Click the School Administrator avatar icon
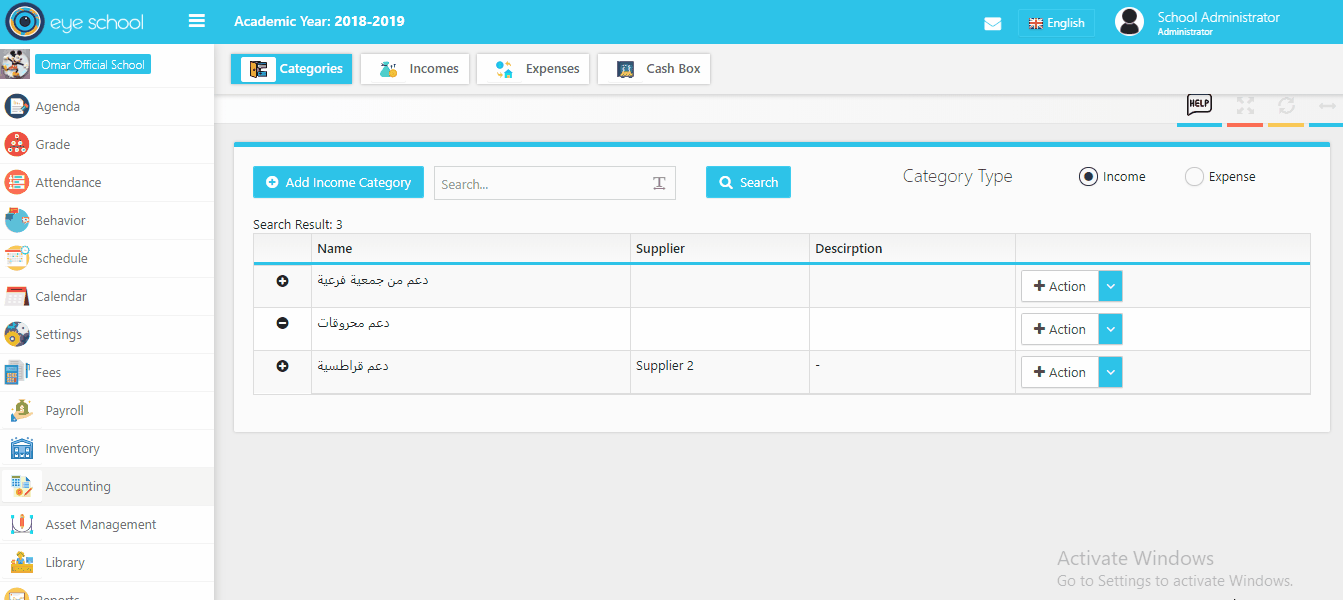1343x600 pixels. tap(1129, 22)
